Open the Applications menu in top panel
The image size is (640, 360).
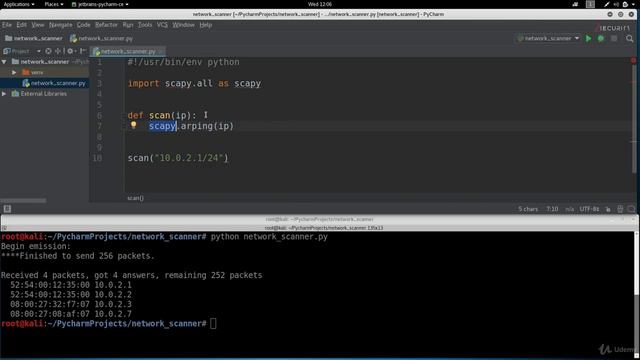pos(18,4)
